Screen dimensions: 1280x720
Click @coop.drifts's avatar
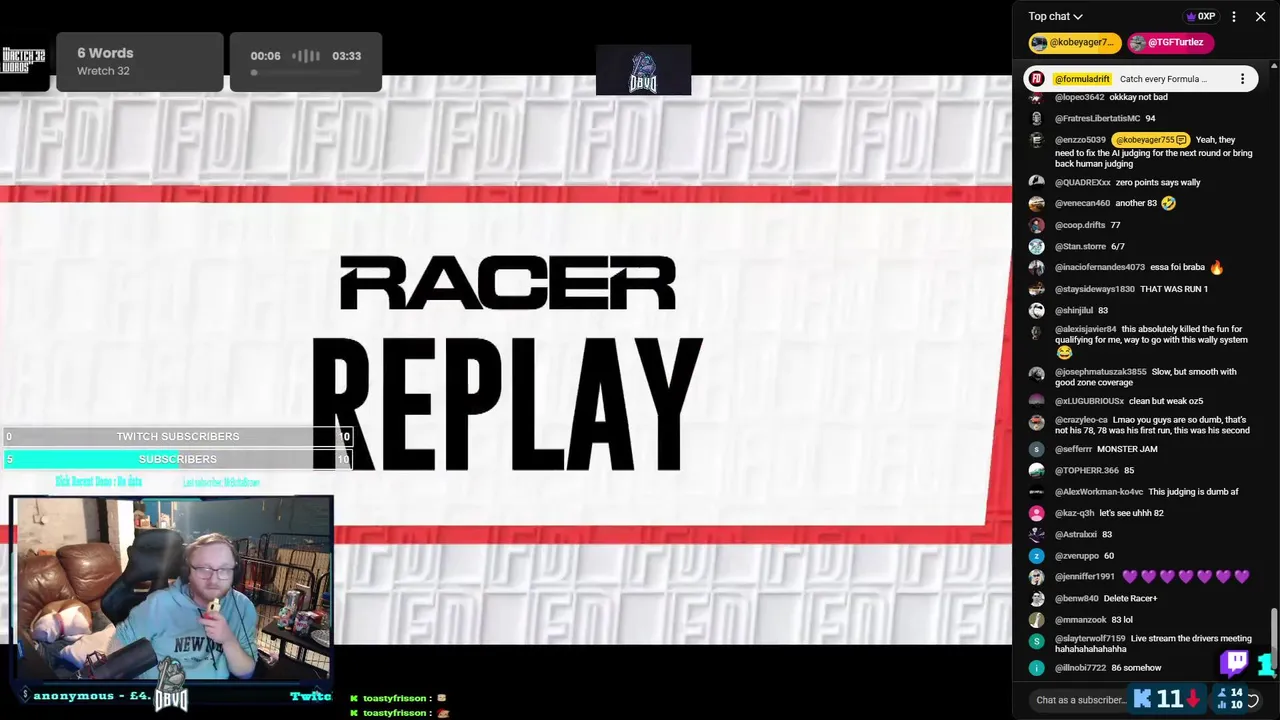click(1037, 226)
